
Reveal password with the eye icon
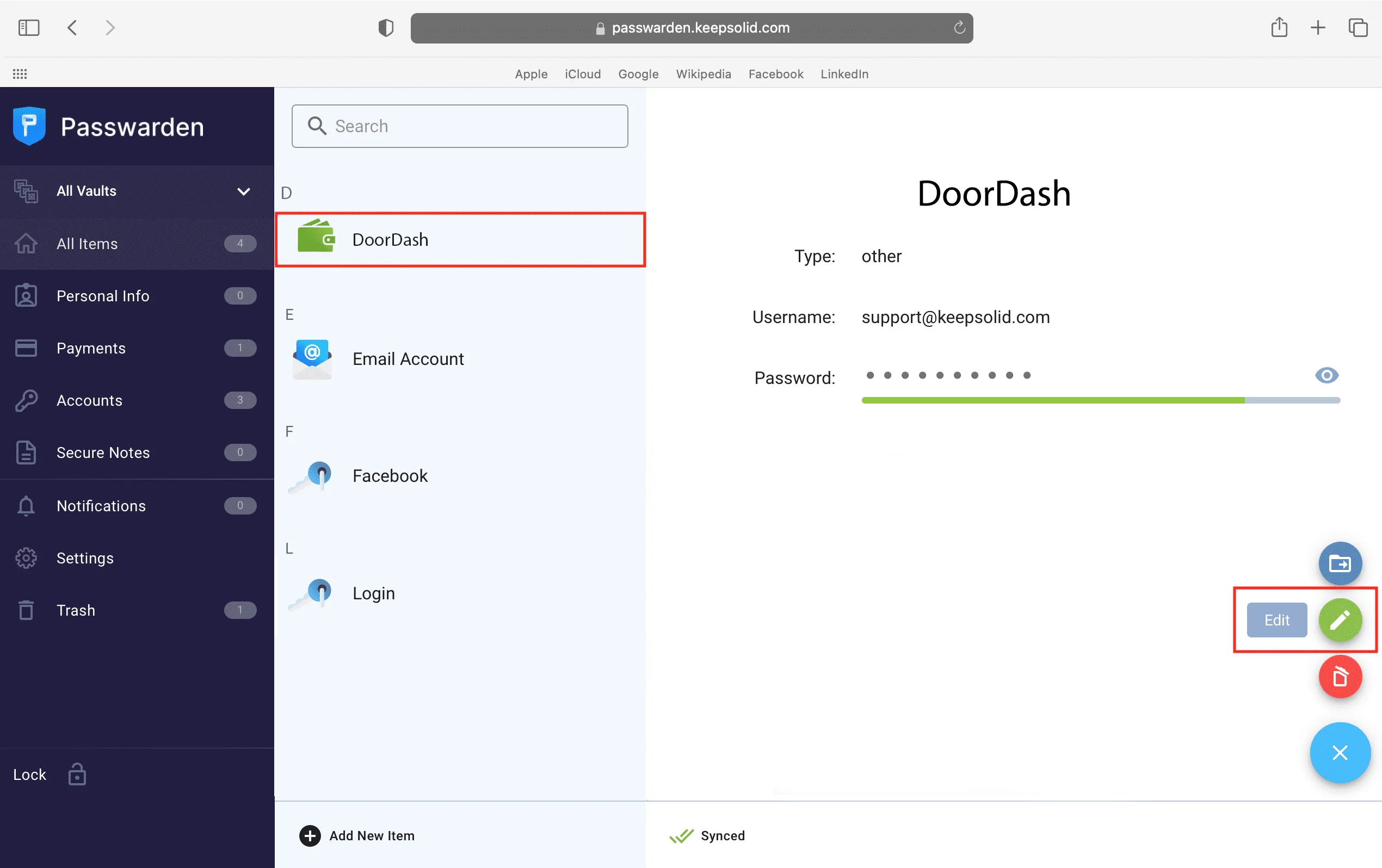[x=1327, y=375]
